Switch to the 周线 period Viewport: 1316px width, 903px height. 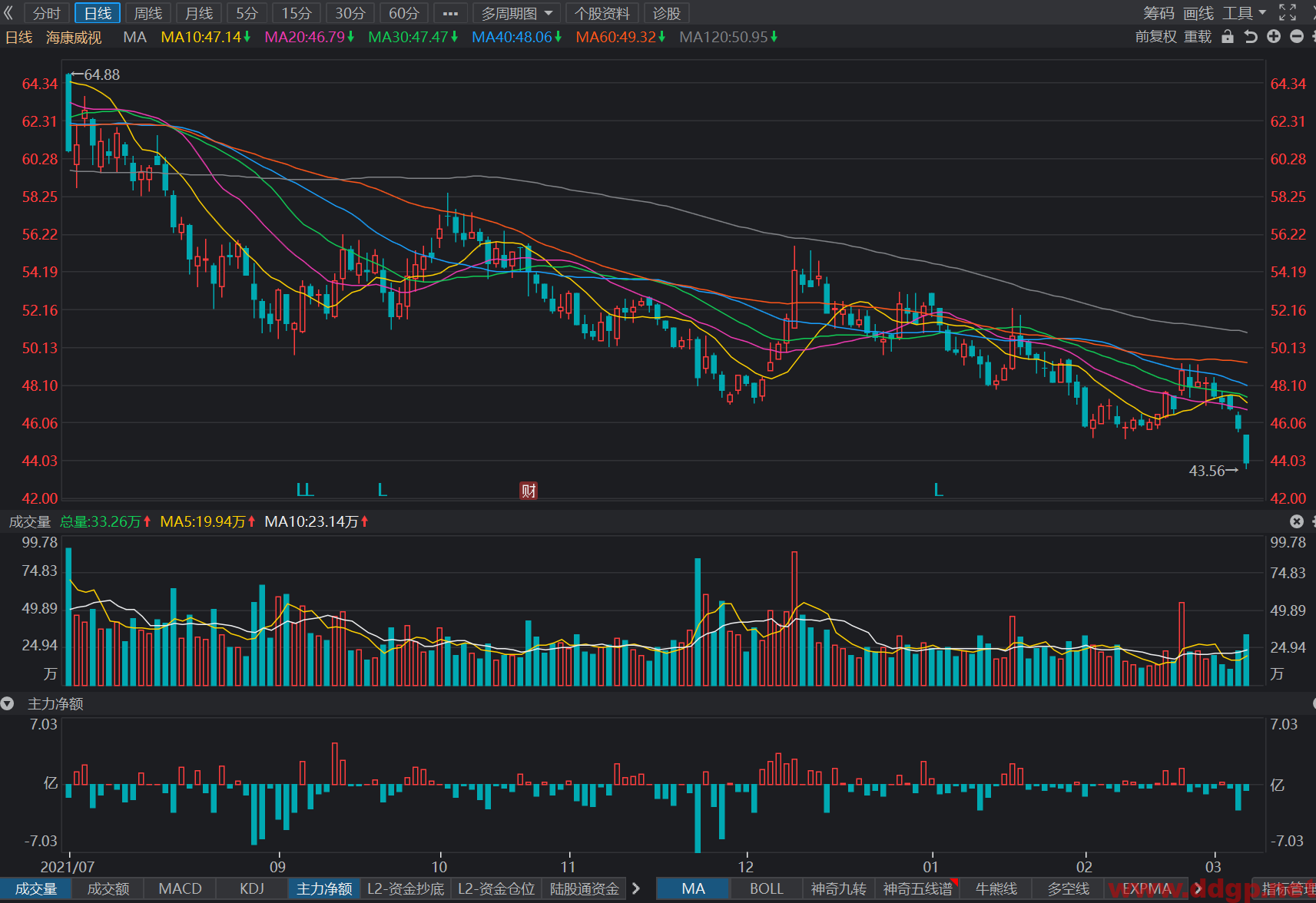(x=148, y=13)
